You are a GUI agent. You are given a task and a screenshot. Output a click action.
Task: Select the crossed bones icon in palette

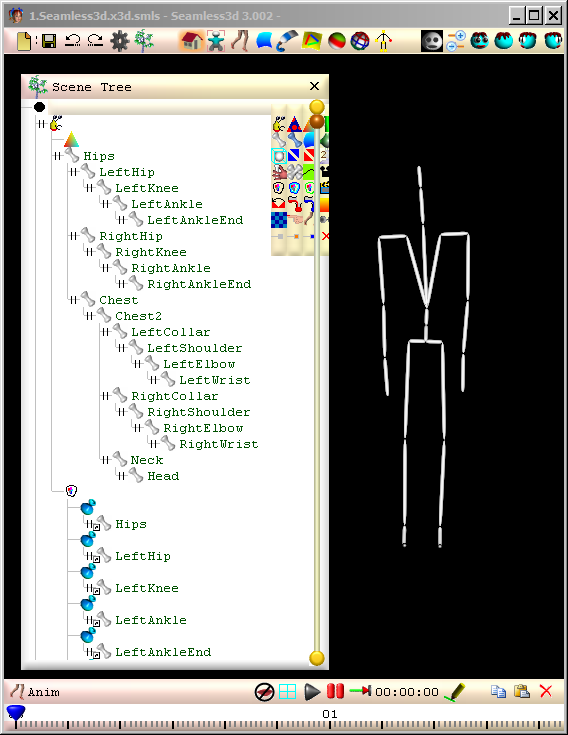click(x=294, y=172)
